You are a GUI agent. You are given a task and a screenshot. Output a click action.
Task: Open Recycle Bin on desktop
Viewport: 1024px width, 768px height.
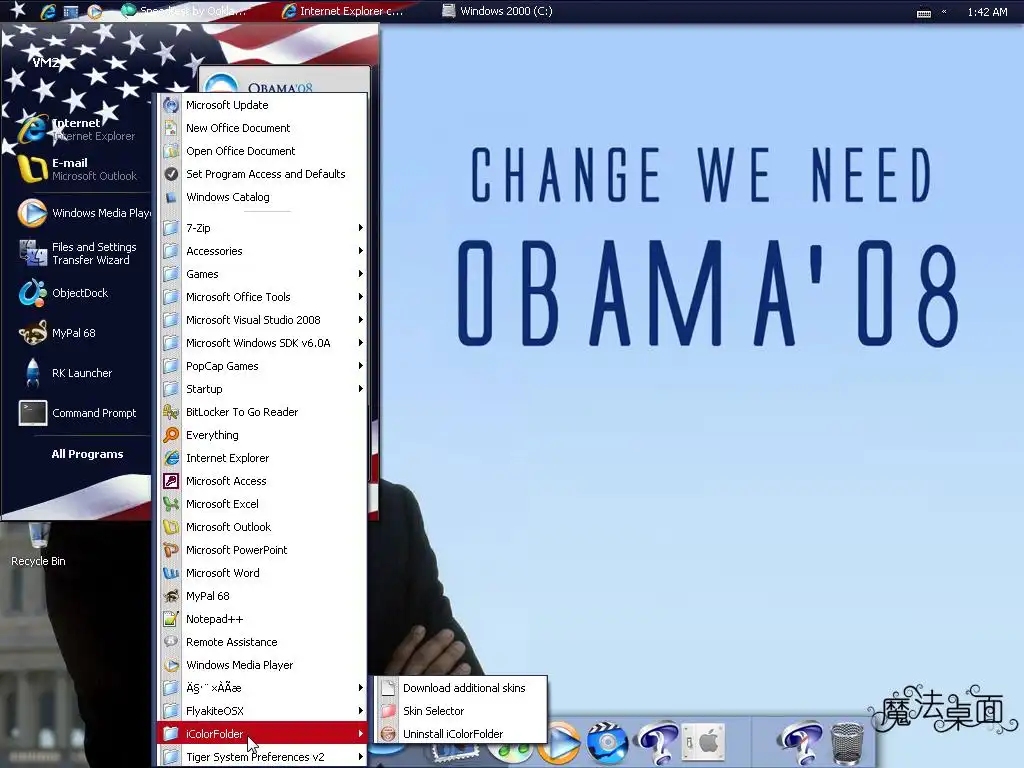(x=39, y=545)
